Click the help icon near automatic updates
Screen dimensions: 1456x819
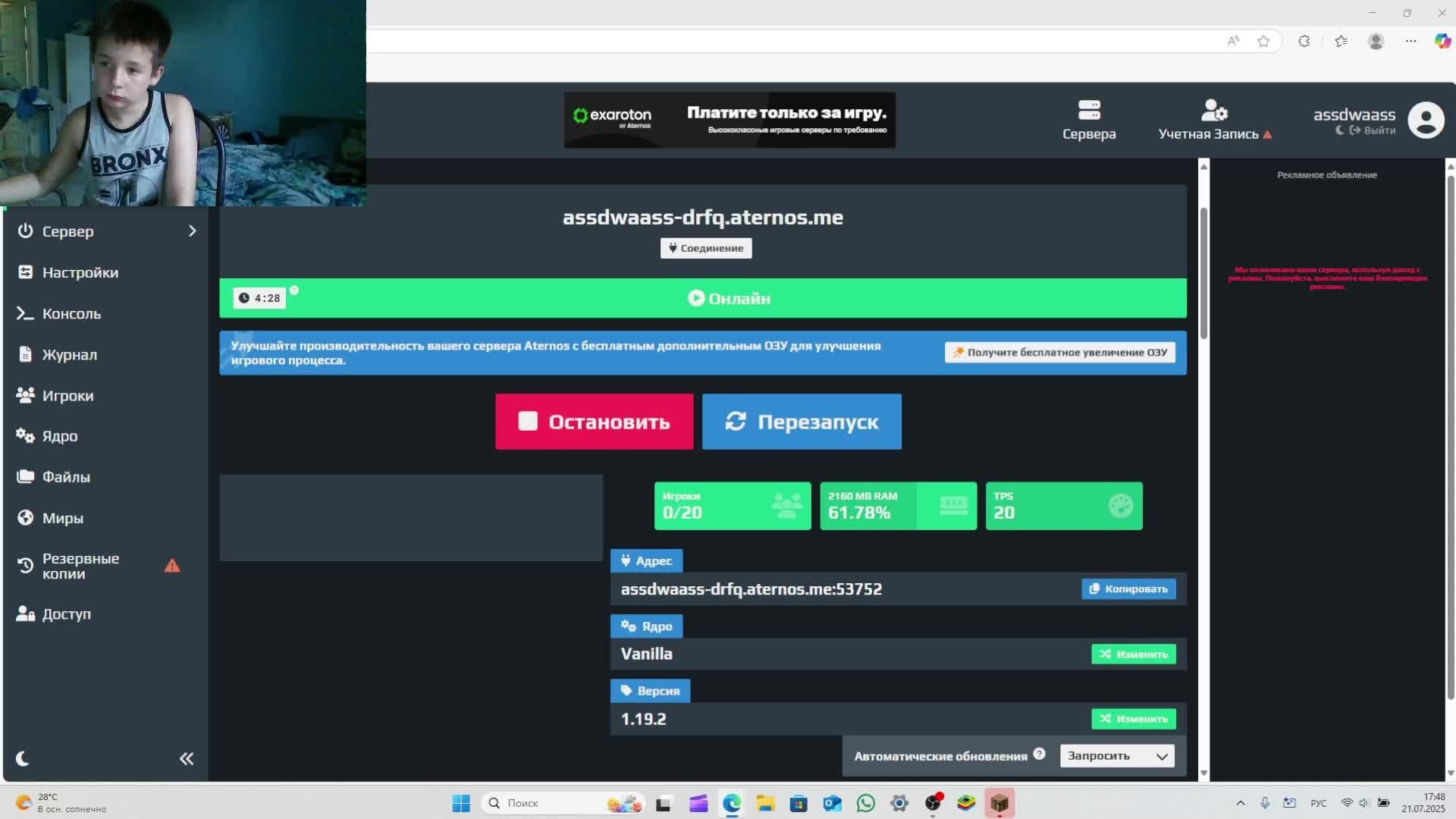(1039, 754)
